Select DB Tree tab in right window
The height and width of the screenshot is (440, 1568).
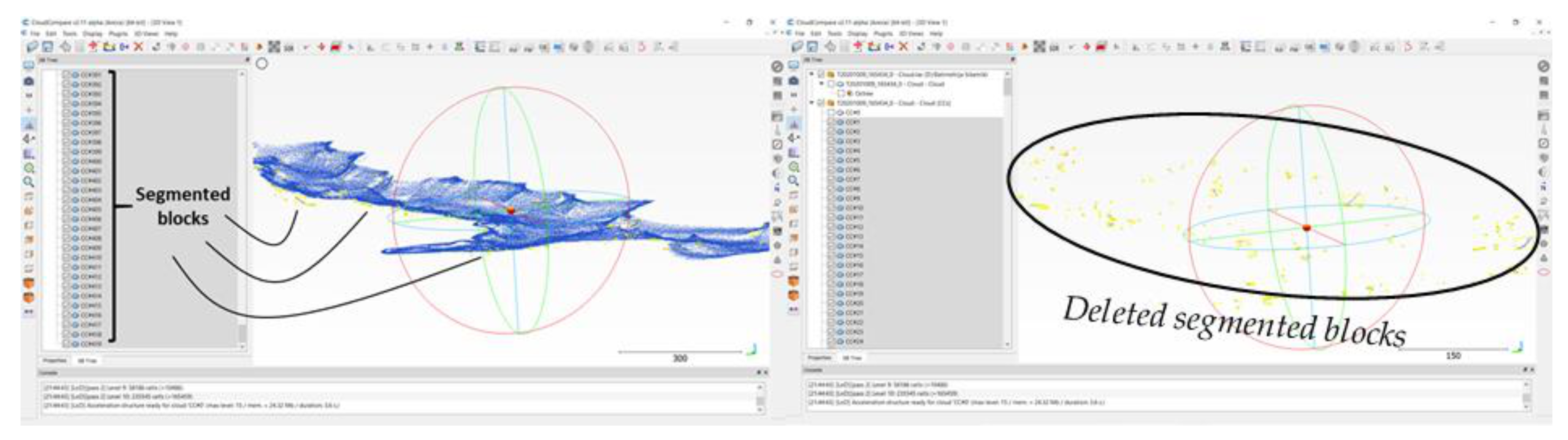(852, 358)
